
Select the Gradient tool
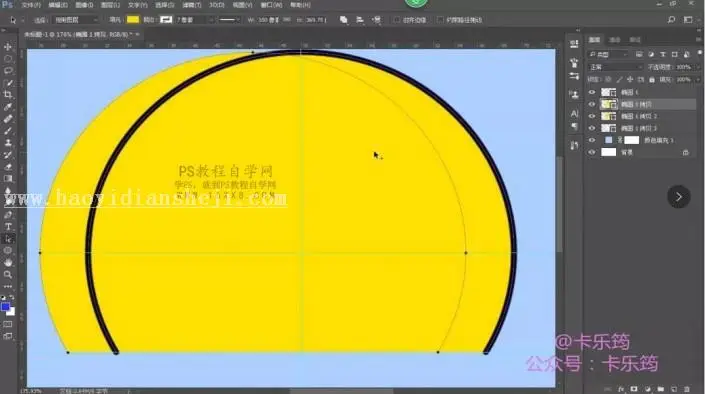8,179
